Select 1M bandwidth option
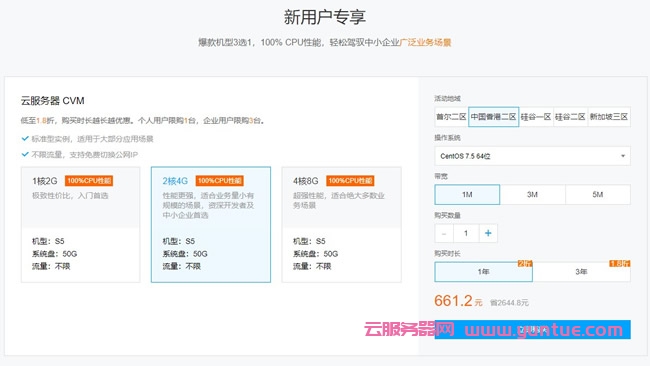650x366 pixels. click(x=467, y=194)
